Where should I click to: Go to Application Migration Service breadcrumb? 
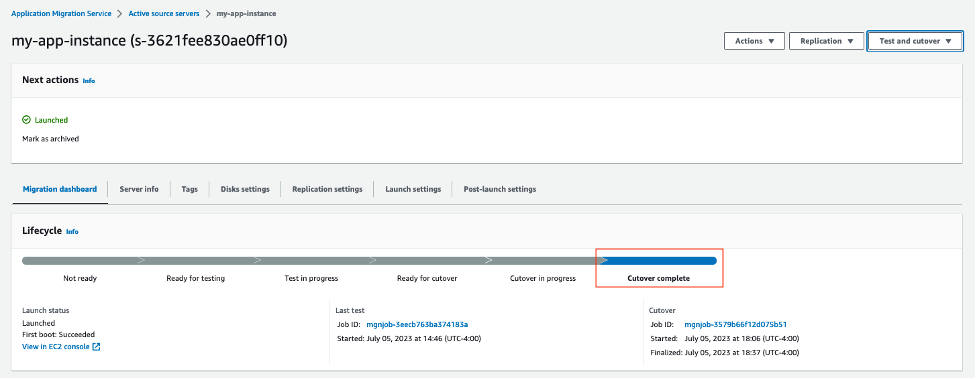61,13
